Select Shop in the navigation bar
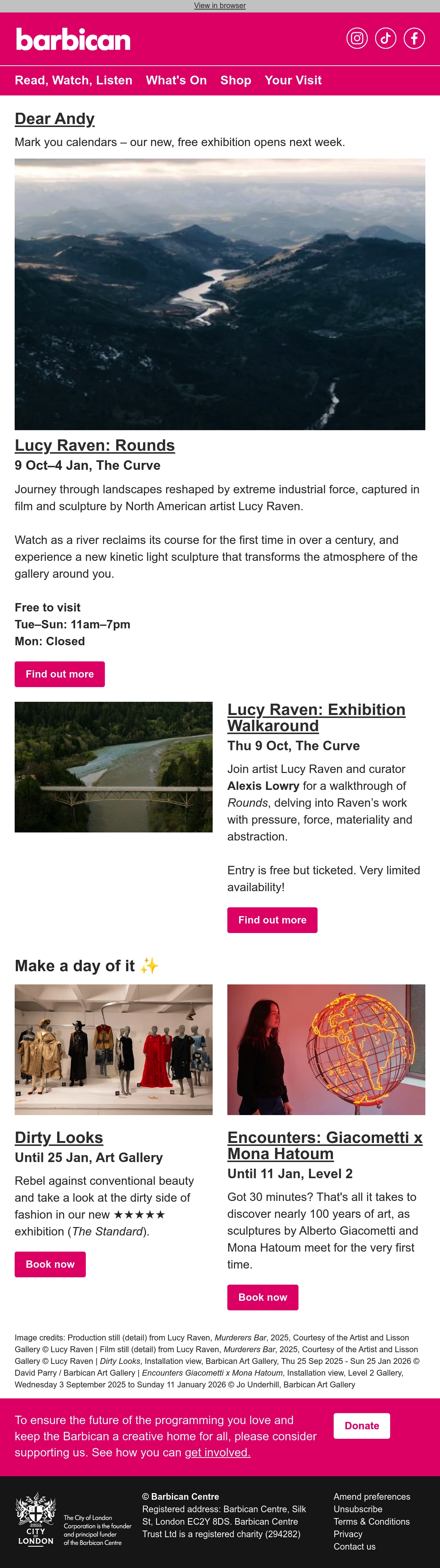 (236, 80)
